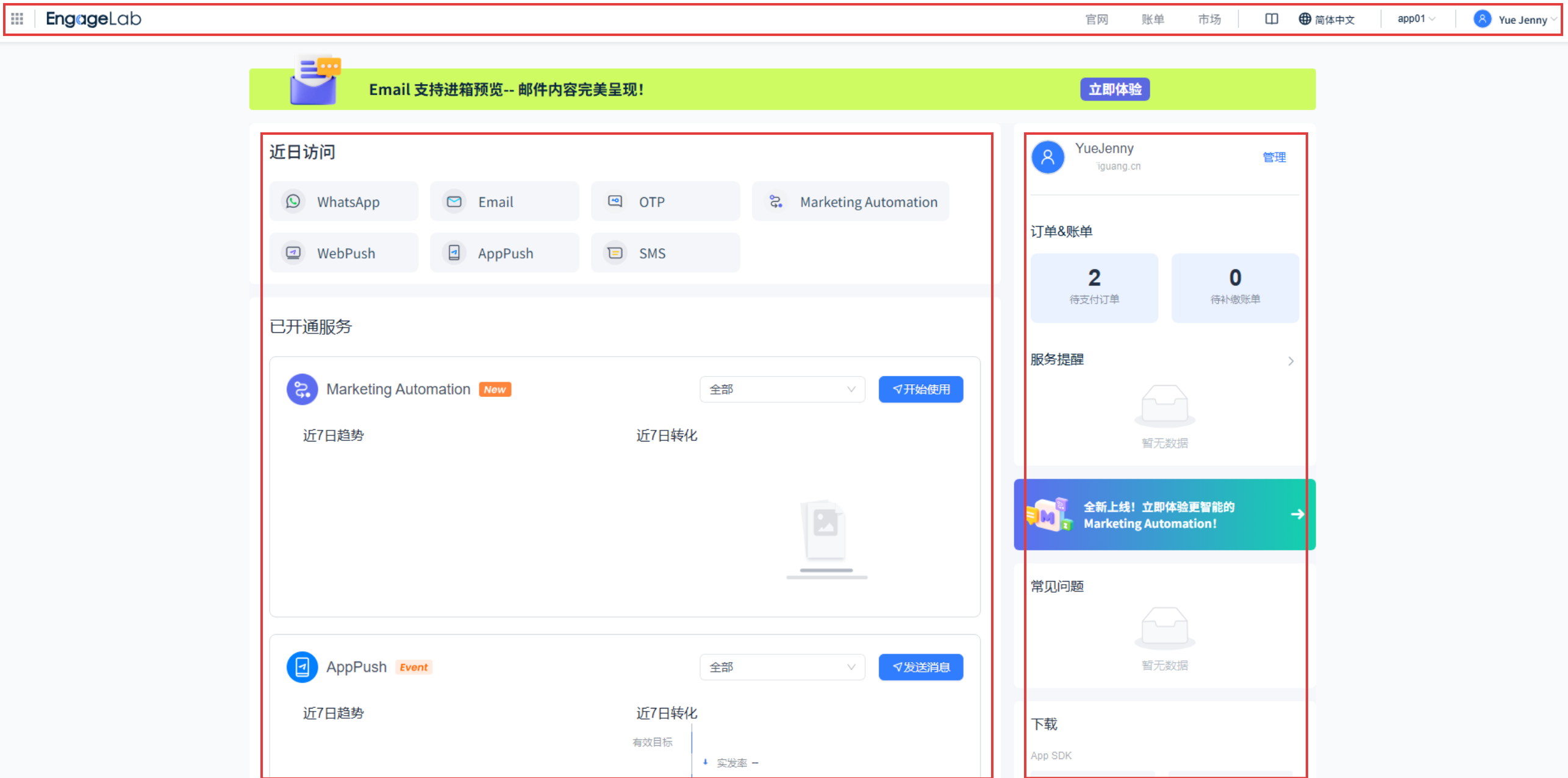Open the AppPush recent visit shortcut
This screenshot has height=778, width=1568.
504,252
